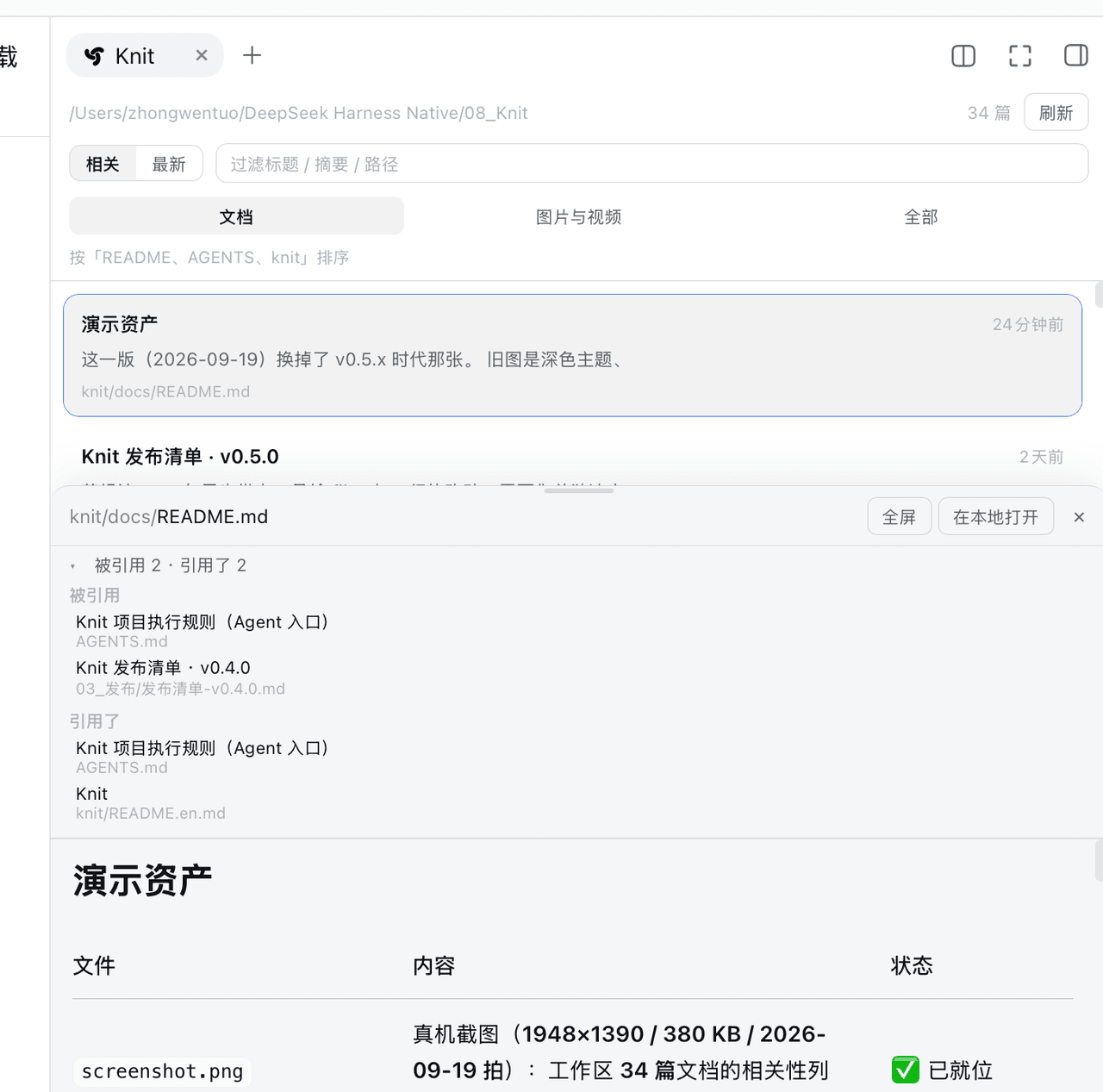1103x1092 pixels.
Task: Click the 内容 column header
Action: [x=433, y=965]
